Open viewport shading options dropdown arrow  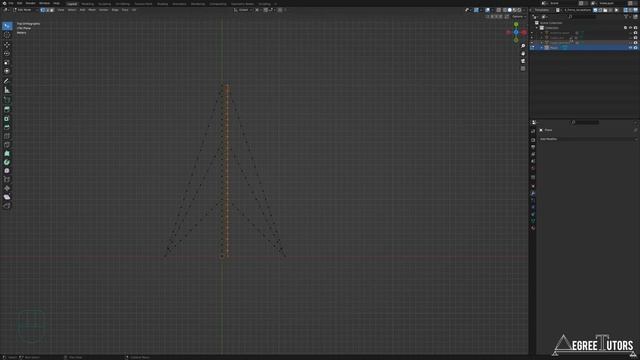click(x=524, y=10)
